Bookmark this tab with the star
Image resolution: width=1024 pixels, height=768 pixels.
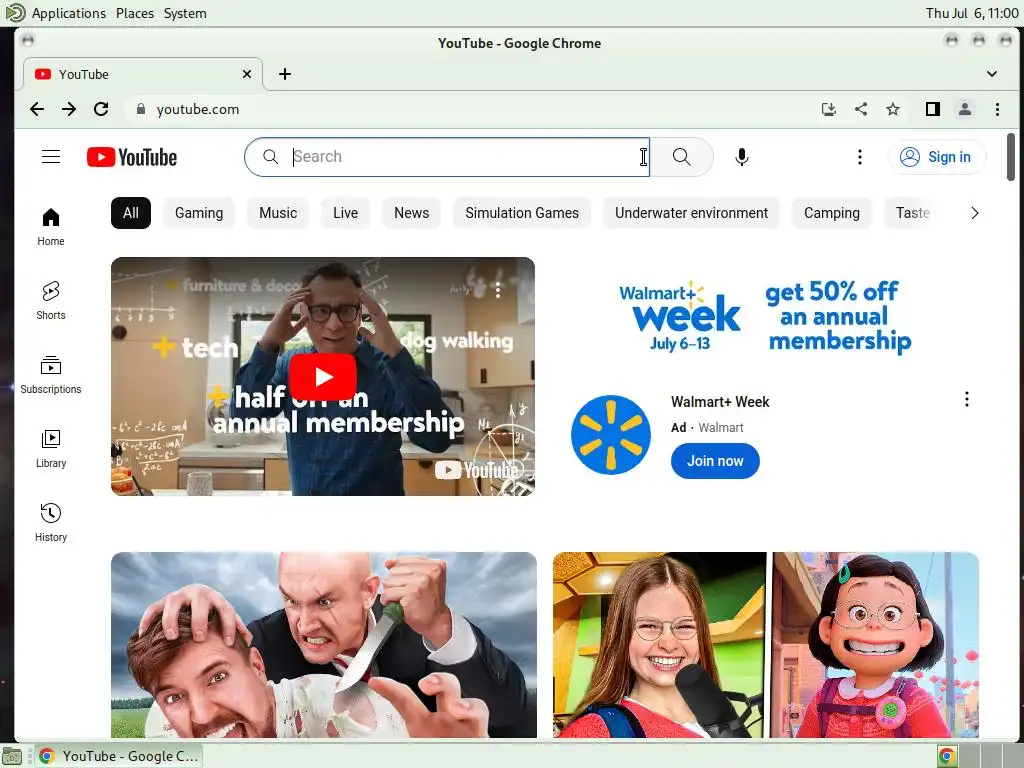(x=893, y=109)
